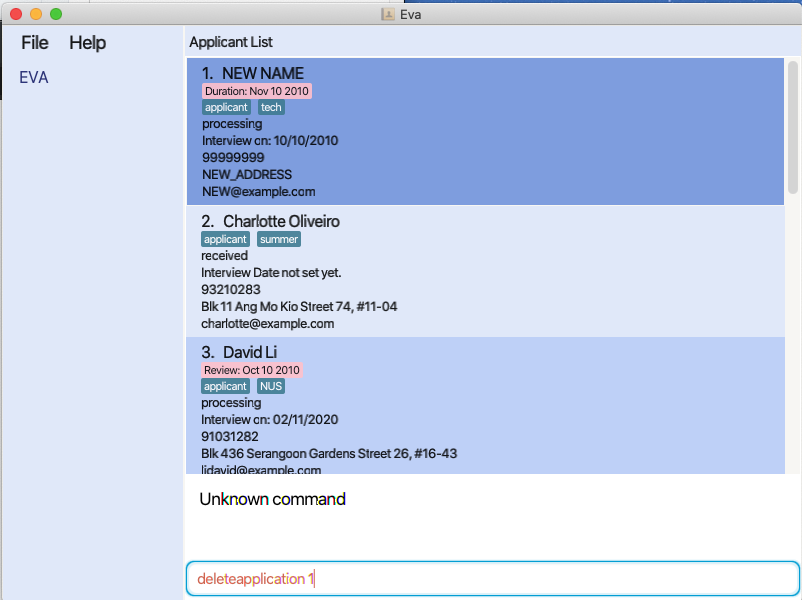Viewport: 802px width, 600px height.
Task: Click Interview on: 02/11/2020 text
Action: pyautogui.click(x=270, y=420)
